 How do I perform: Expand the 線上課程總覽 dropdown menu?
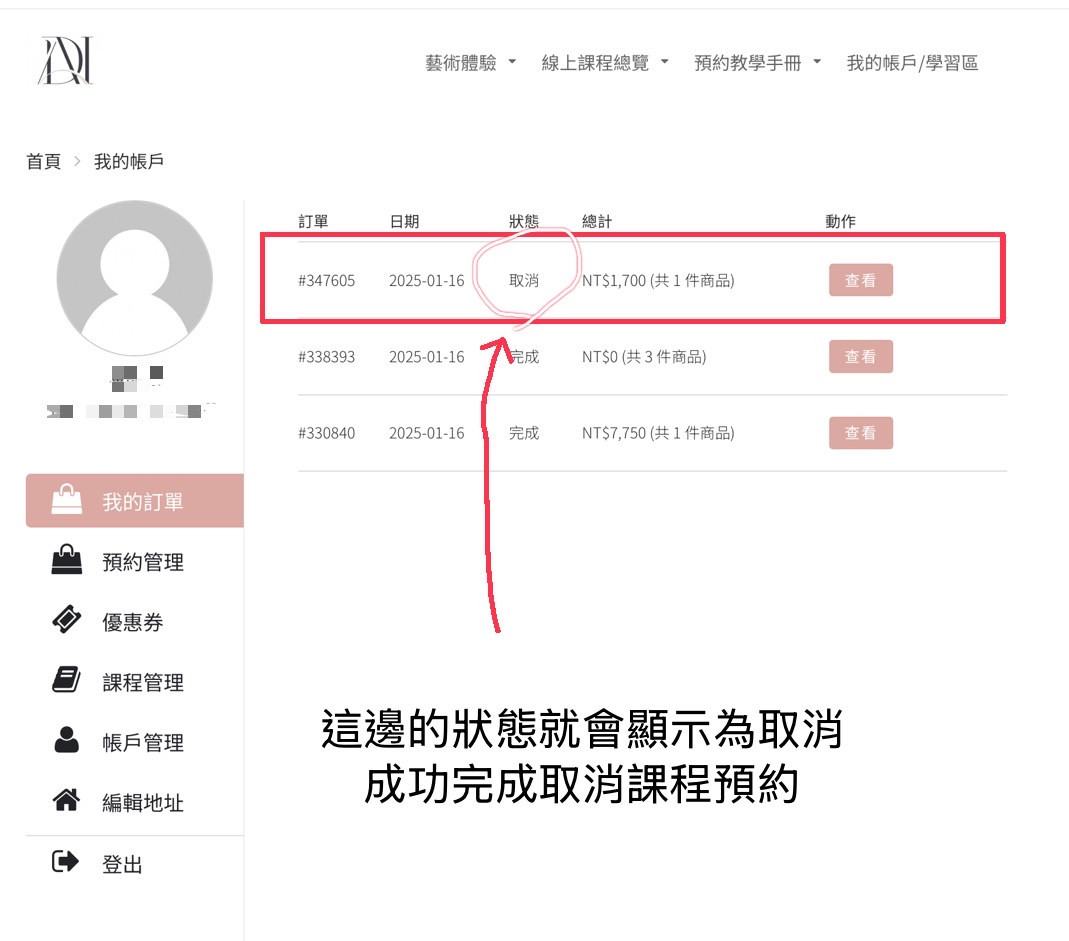tap(604, 63)
